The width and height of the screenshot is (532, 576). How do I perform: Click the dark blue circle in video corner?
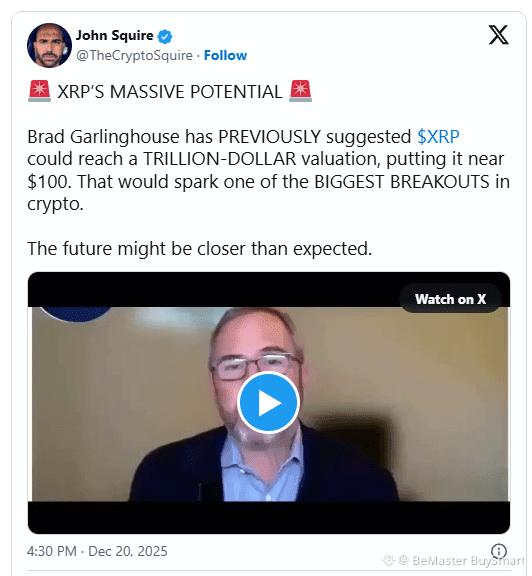pyautogui.click(x=76, y=314)
